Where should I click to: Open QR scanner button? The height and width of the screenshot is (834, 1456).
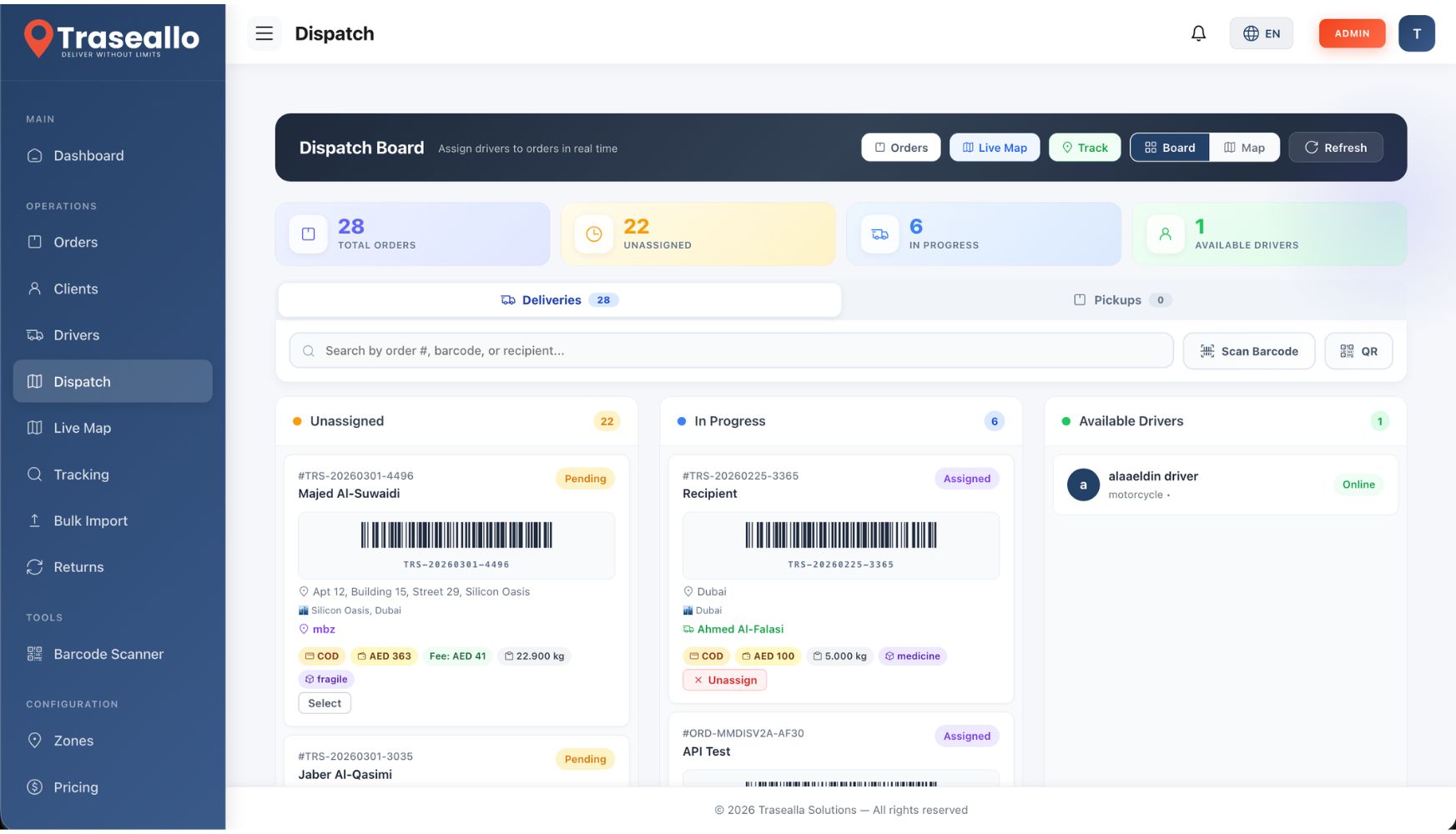point(1358,351)
